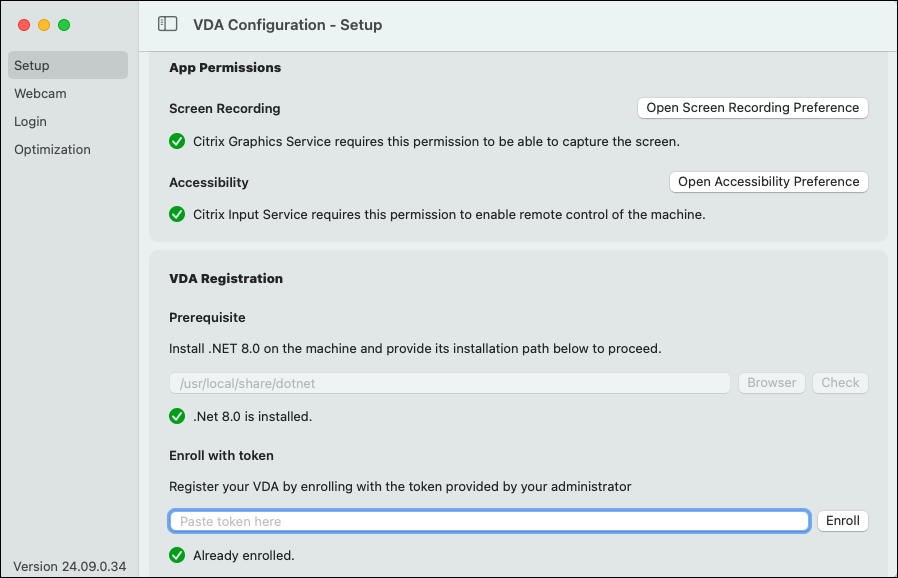This screenshot has width=898, height=578.
Task: Open Screen Recording Preference
Action: 752,108
